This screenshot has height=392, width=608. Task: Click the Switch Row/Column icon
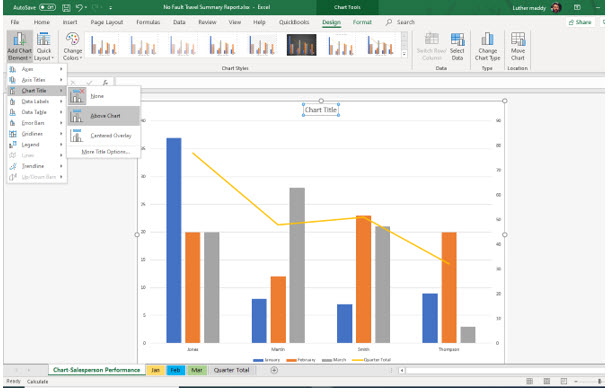pyautogui.click(x=432, y=47)
